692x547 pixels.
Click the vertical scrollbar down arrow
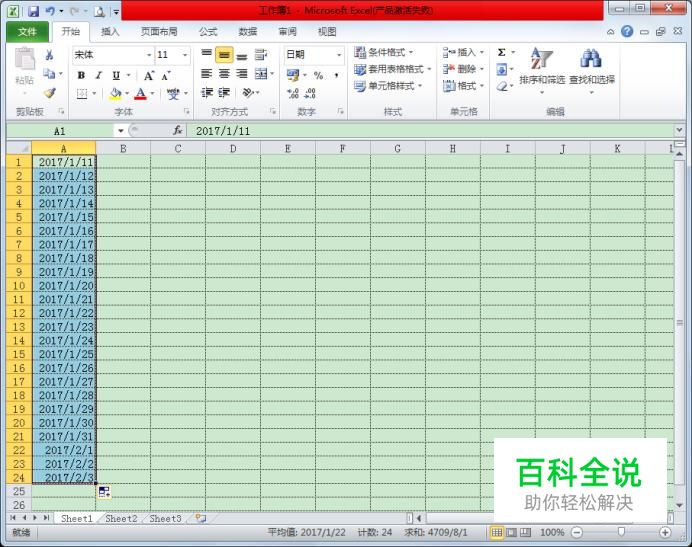click(679, 505)
